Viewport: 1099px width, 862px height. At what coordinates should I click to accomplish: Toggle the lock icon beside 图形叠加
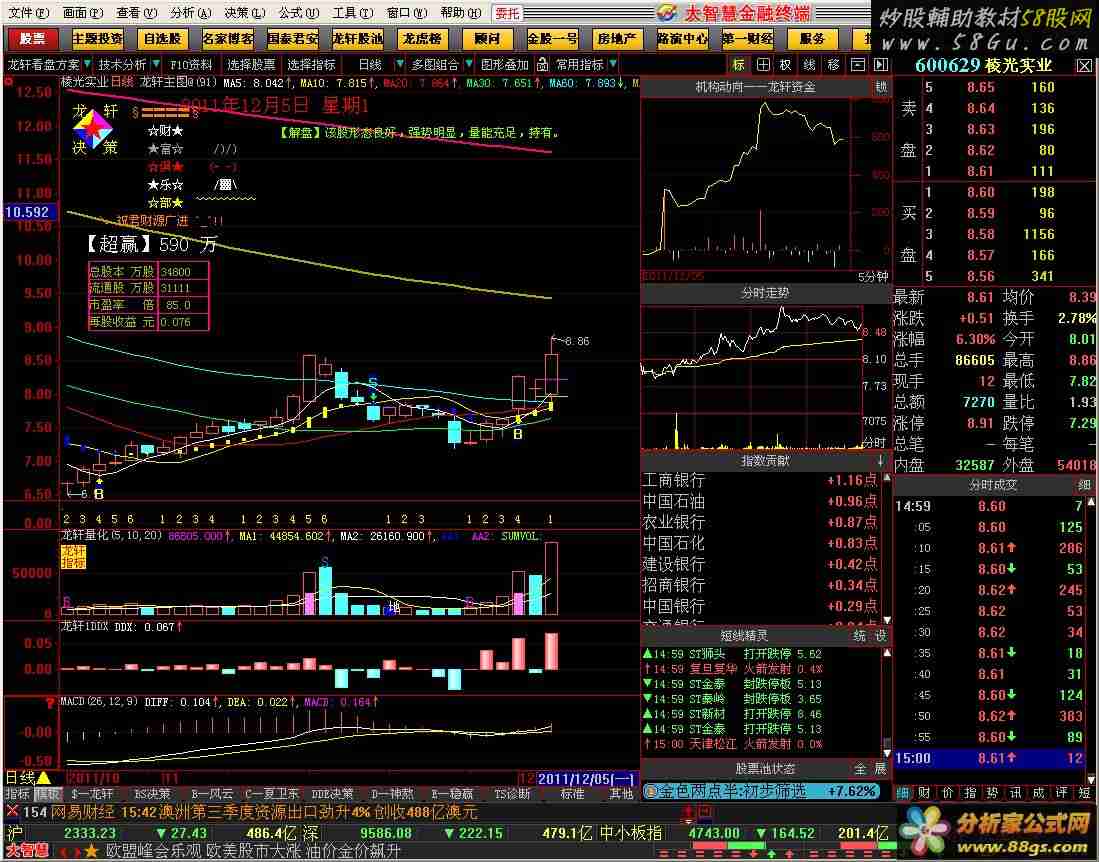(542, 64)
